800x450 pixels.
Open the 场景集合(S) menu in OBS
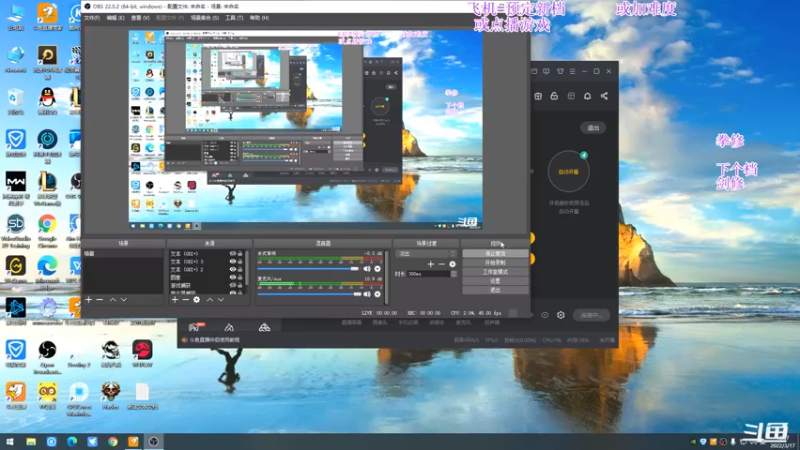pyautogui.click(x=205, y=18)
